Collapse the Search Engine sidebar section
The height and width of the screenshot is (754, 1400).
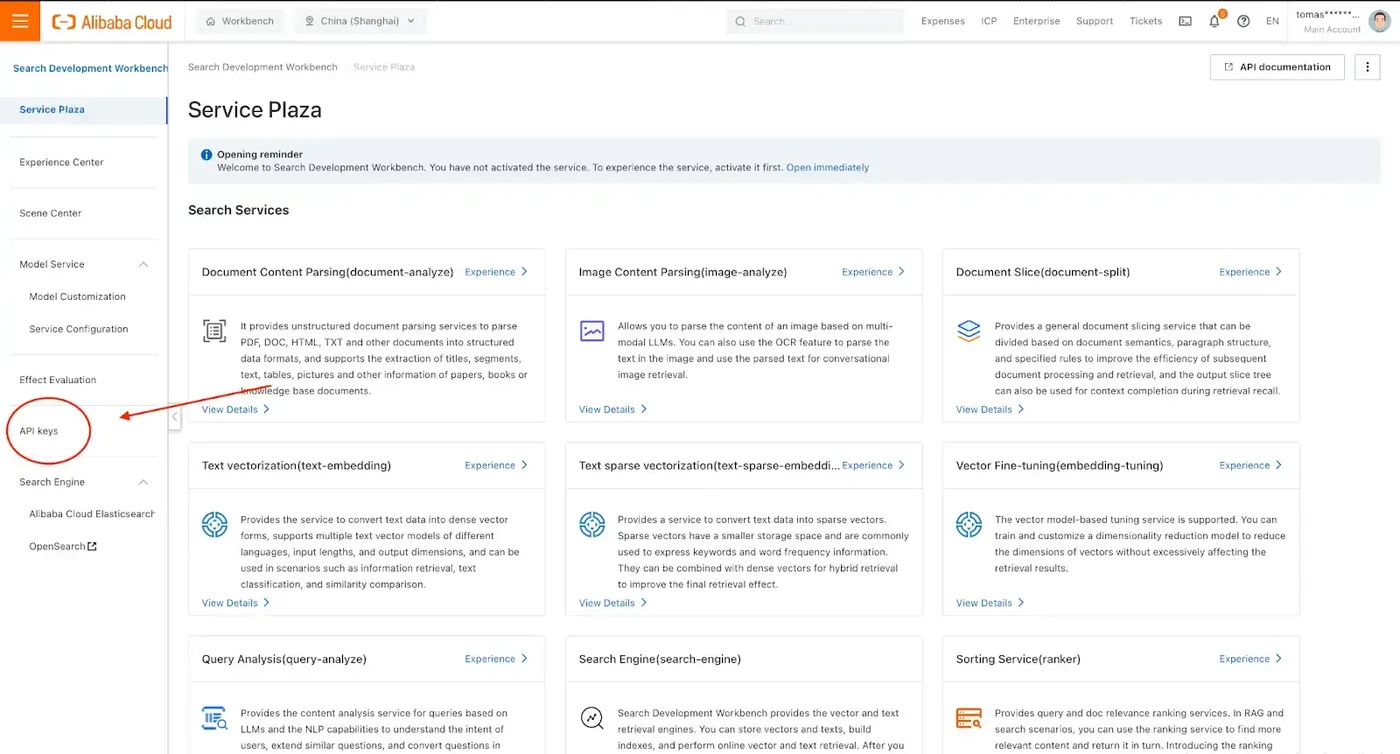(x=143, y=482)
